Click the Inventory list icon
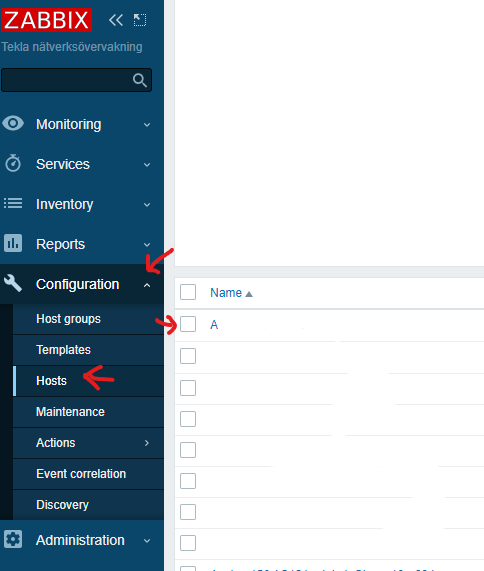This screenshot has width=484, height=571. (13, 203)
